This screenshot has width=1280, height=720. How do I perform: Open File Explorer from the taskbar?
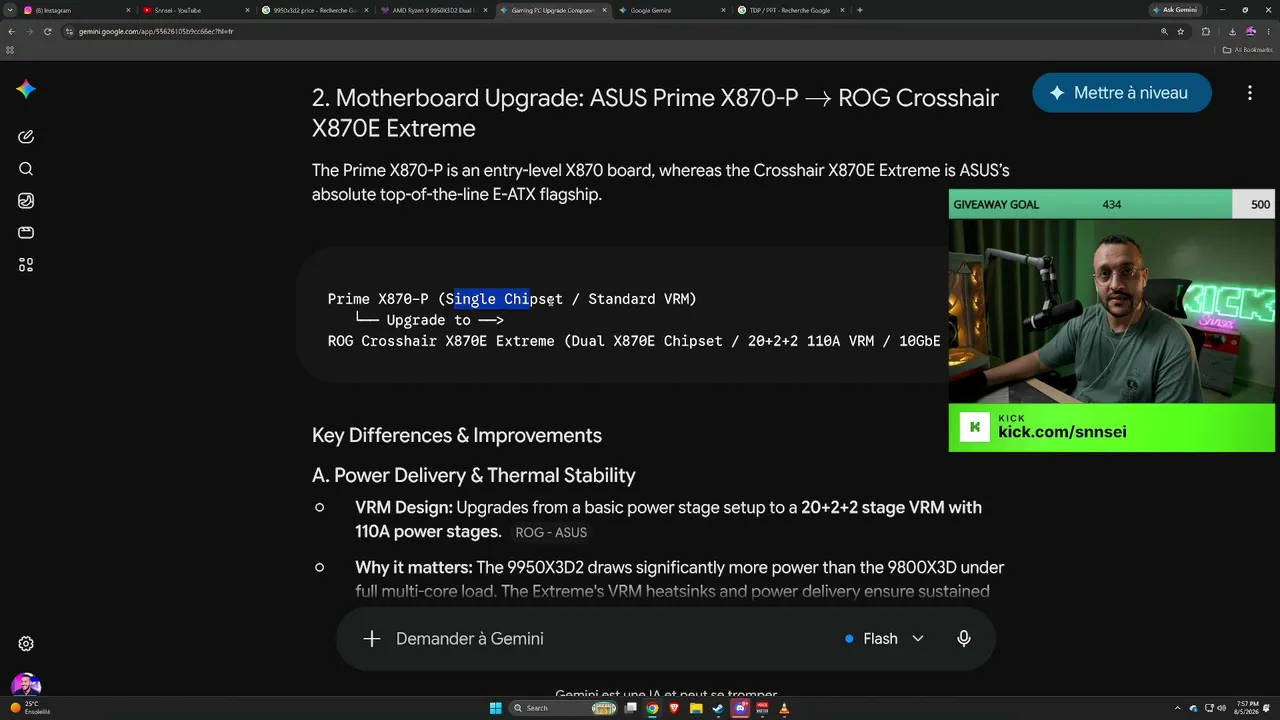coord(696,708)
